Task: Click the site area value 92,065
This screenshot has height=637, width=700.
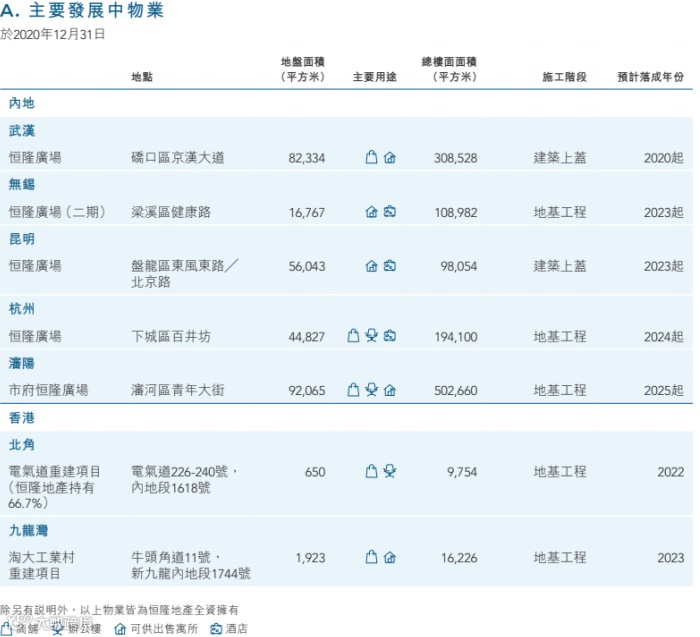Action: point(307,391)
